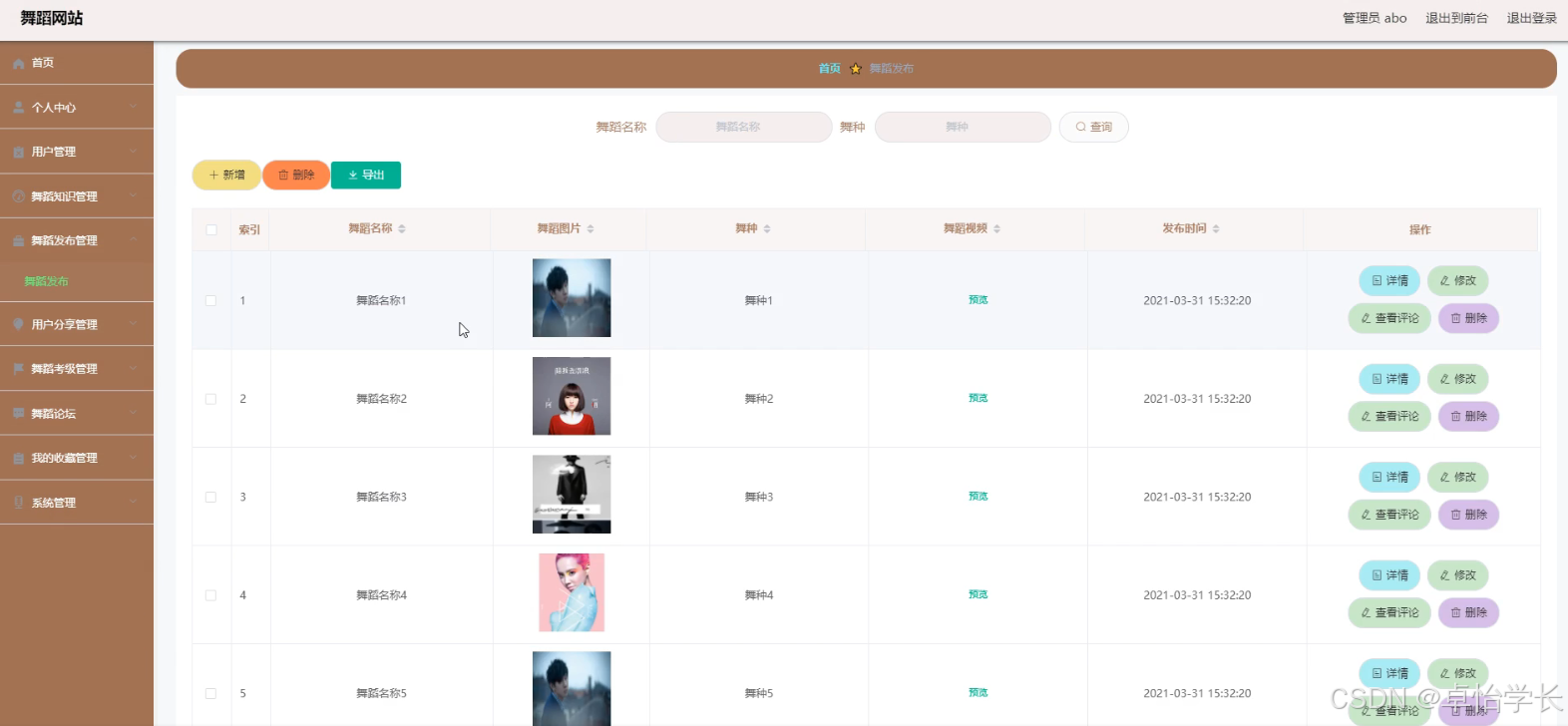Screen dimensions: 1568x726
Task: Click 首页 breadcrumb link
Action: click(x=830, y=69)
